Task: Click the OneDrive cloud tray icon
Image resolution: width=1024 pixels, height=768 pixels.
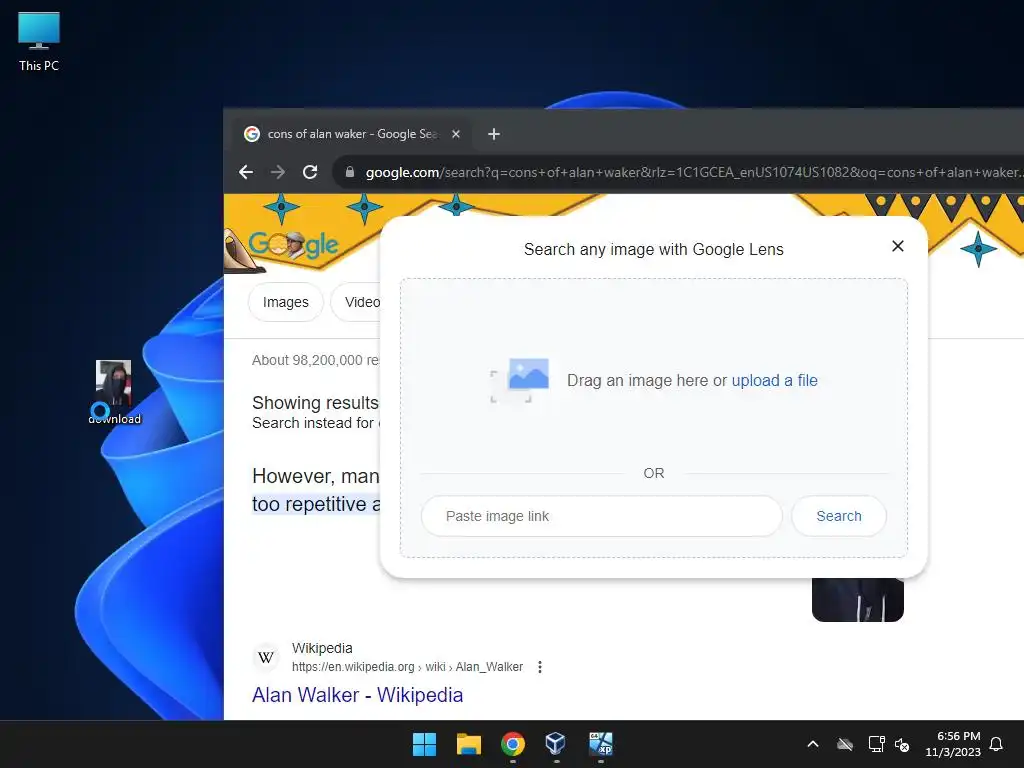Action: [845, 744]
